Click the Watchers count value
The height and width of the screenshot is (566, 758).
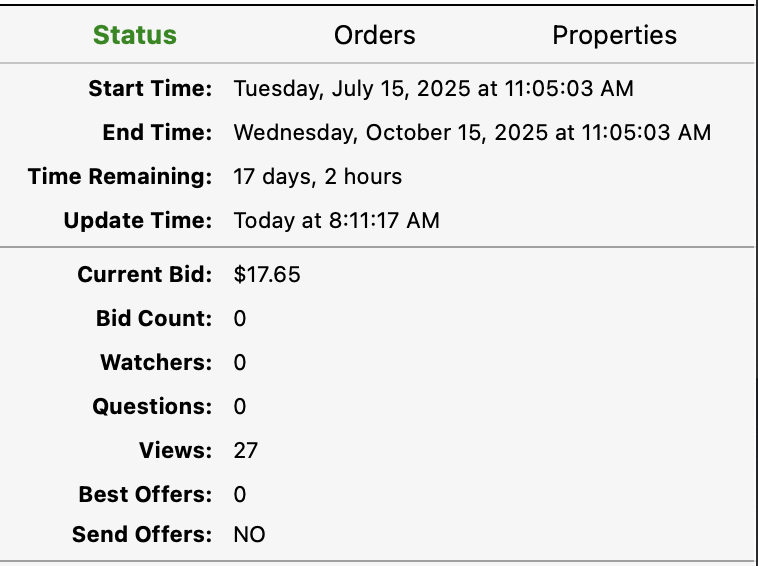pos(240,363)
